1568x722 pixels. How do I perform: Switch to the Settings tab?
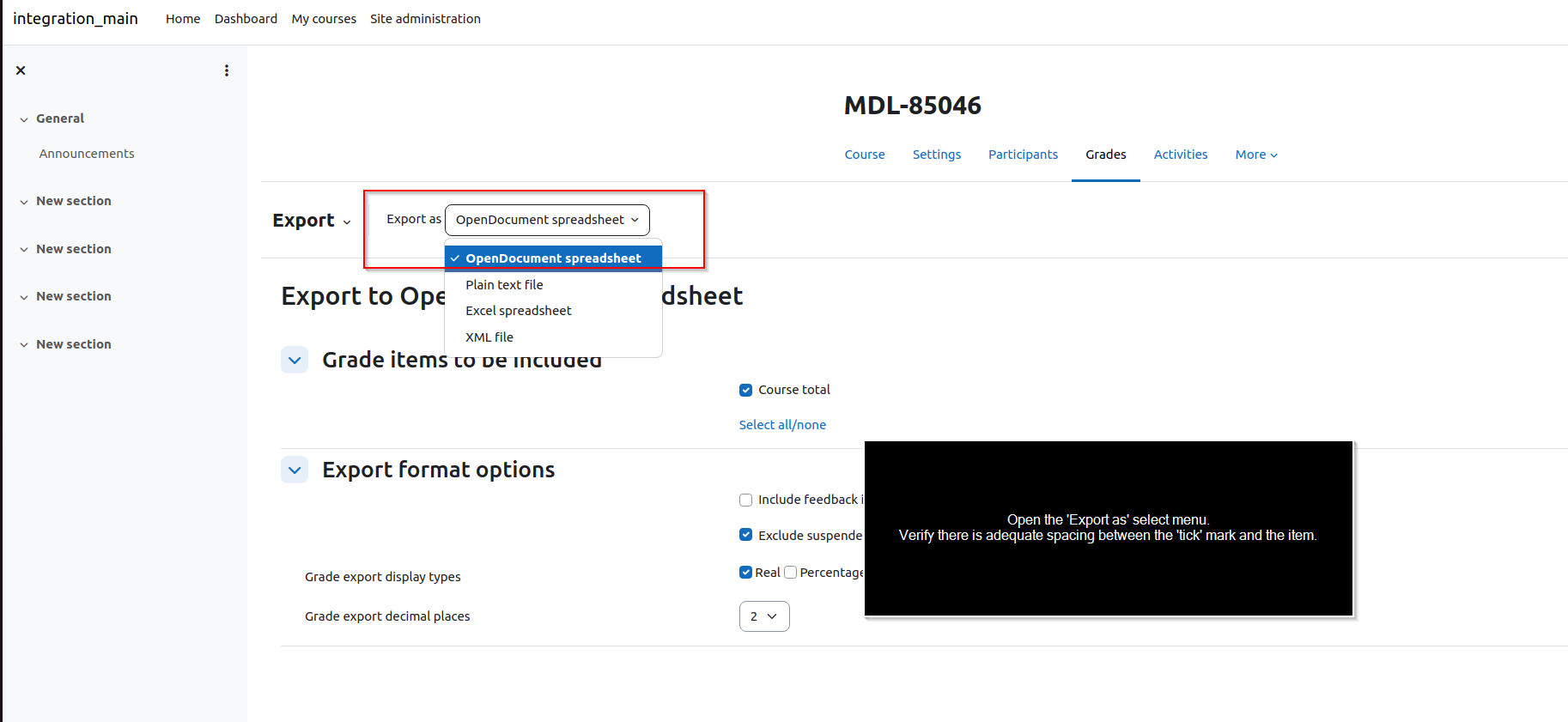(x=937, y=155)
